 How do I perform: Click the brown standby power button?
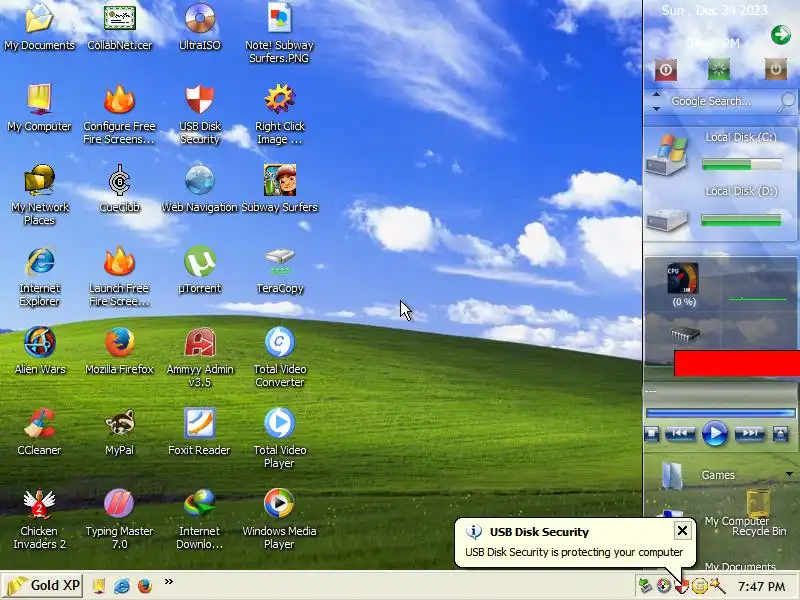tap(776, 69)
